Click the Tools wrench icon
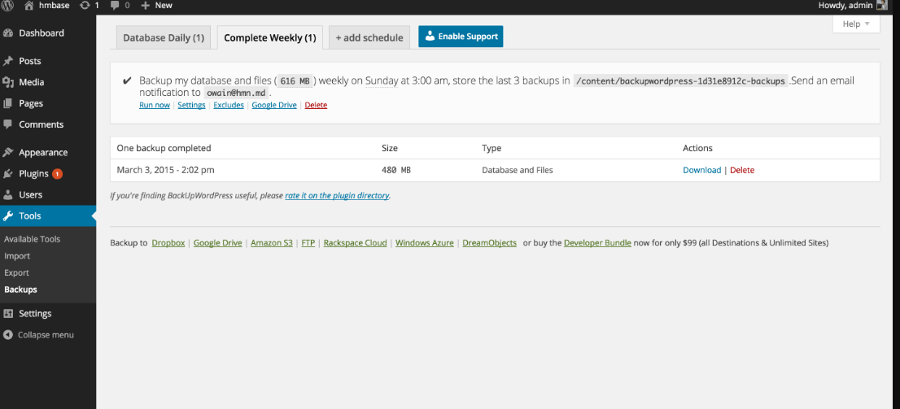The image size is (900, 409). click(x=7, y=216)
